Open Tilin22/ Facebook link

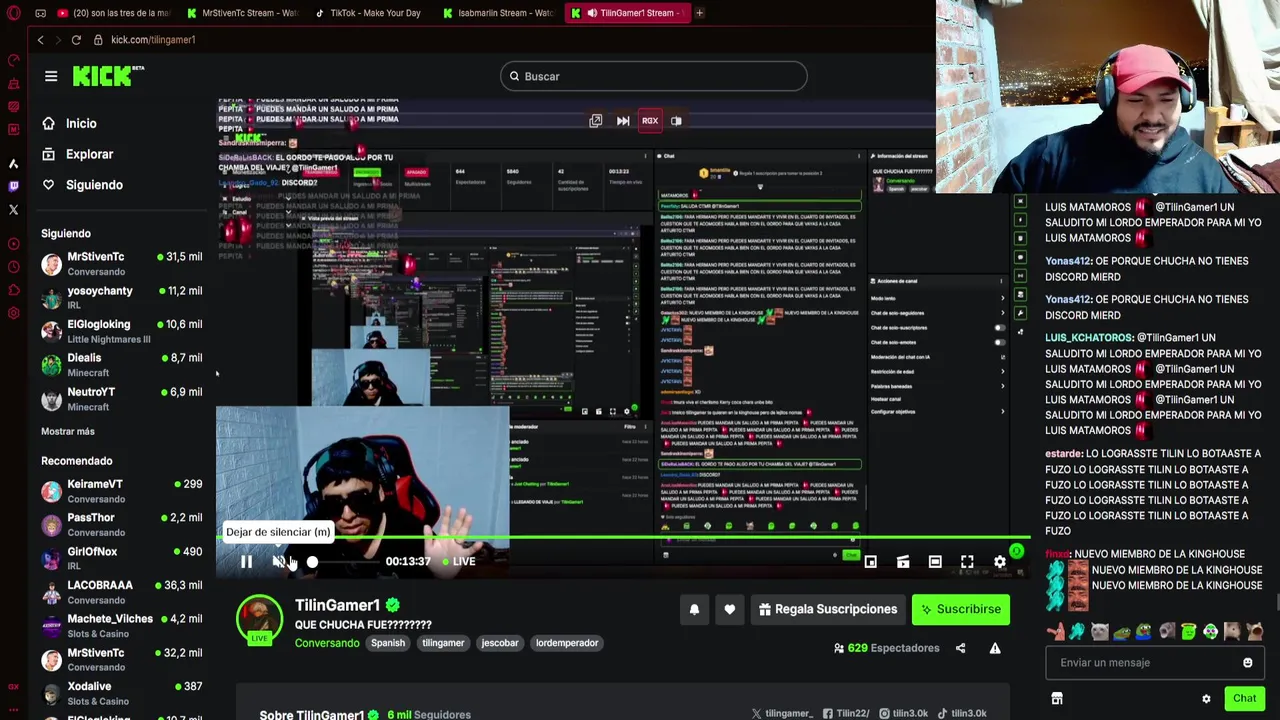(x=847, y=713)
